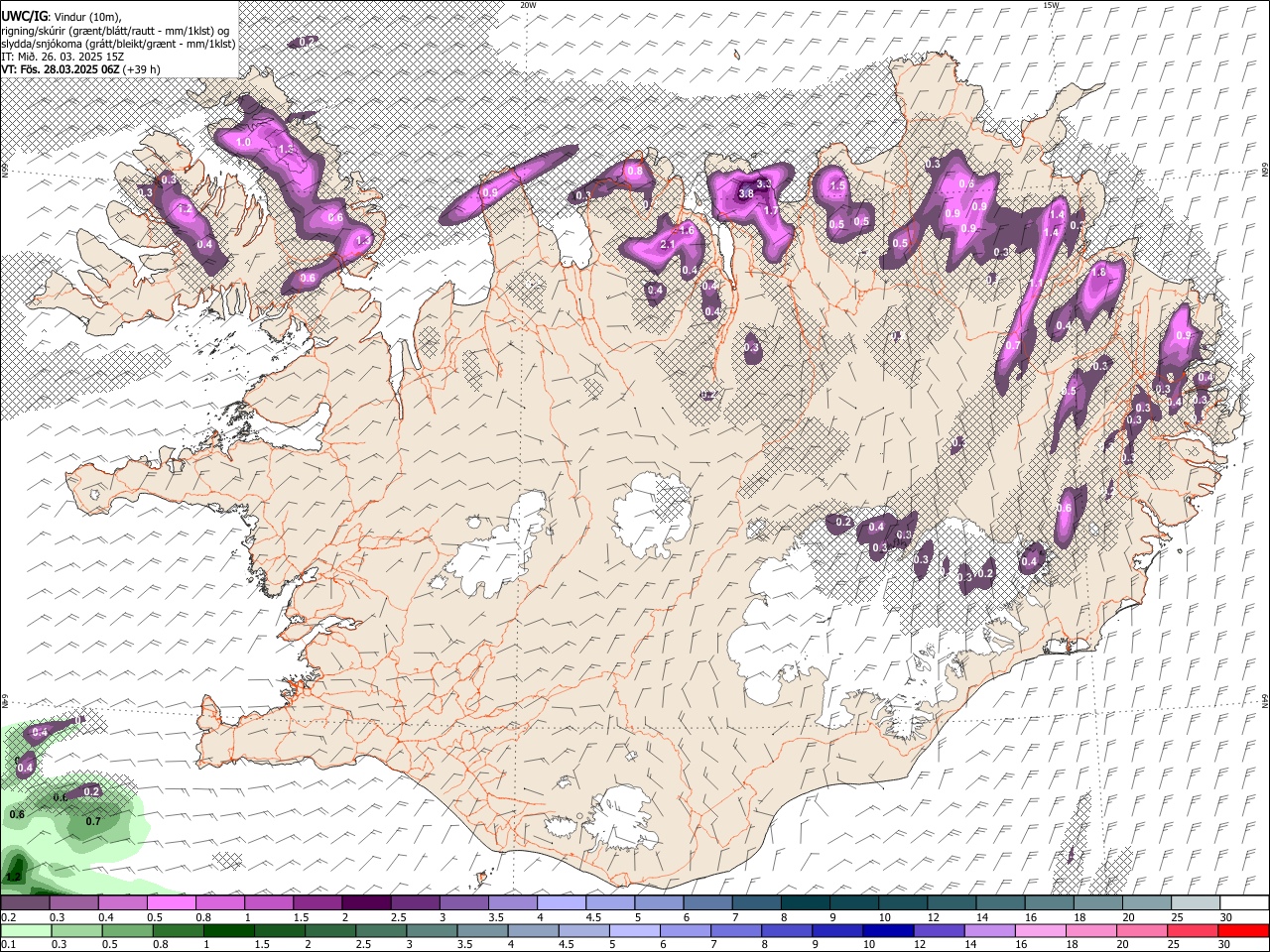Screen dimensions: 1270x952
Task: Click the '64N' latitude label on the right edge
Action: coord(1265,700)
